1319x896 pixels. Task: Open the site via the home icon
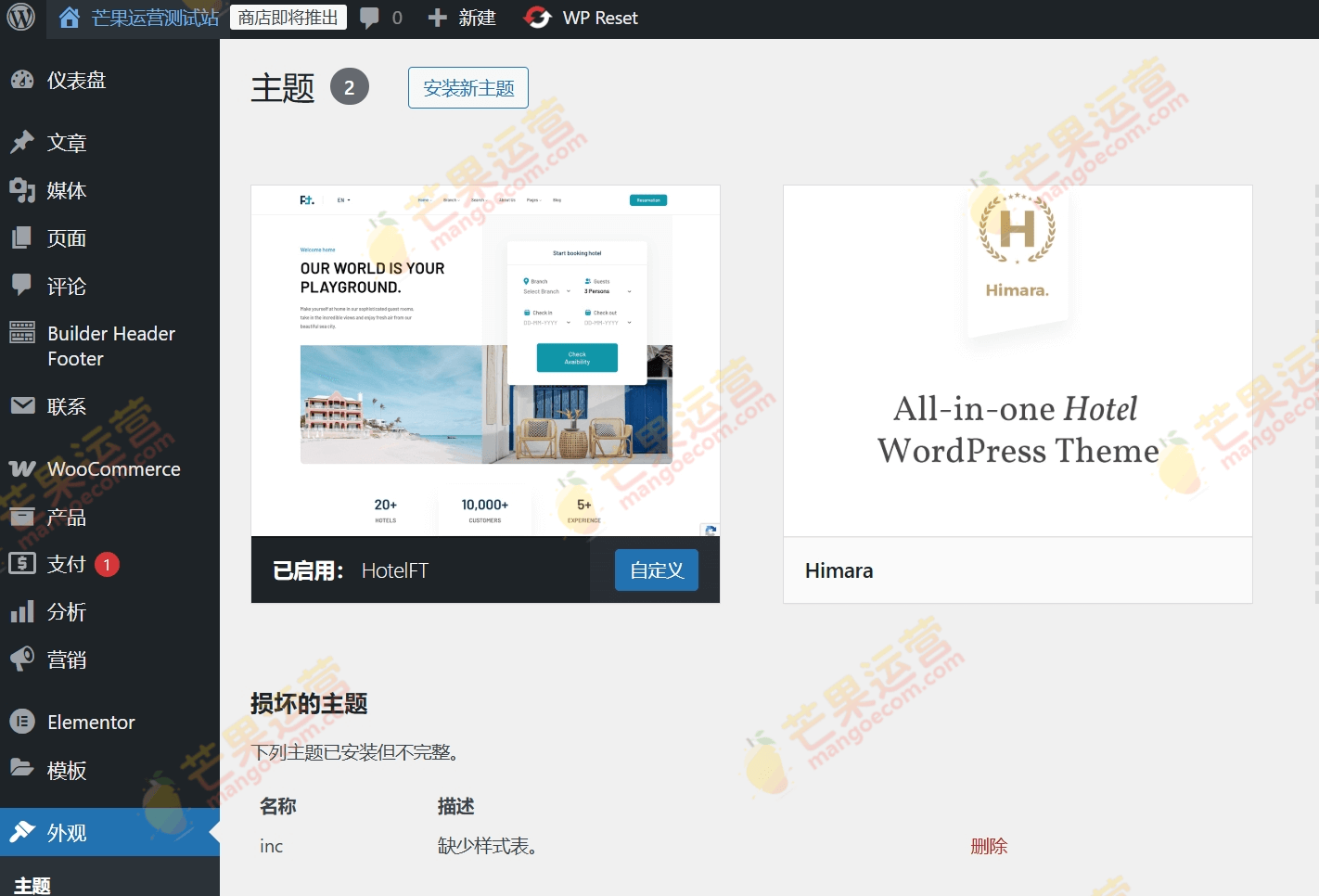(69, 17)
